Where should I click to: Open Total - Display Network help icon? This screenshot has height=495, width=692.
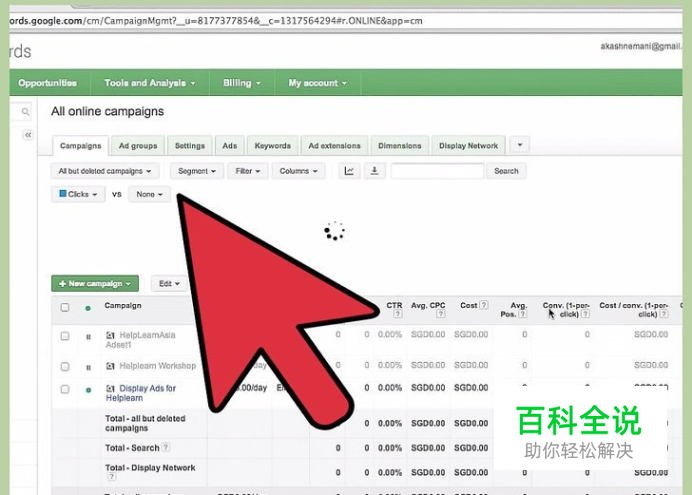(111, 477)
